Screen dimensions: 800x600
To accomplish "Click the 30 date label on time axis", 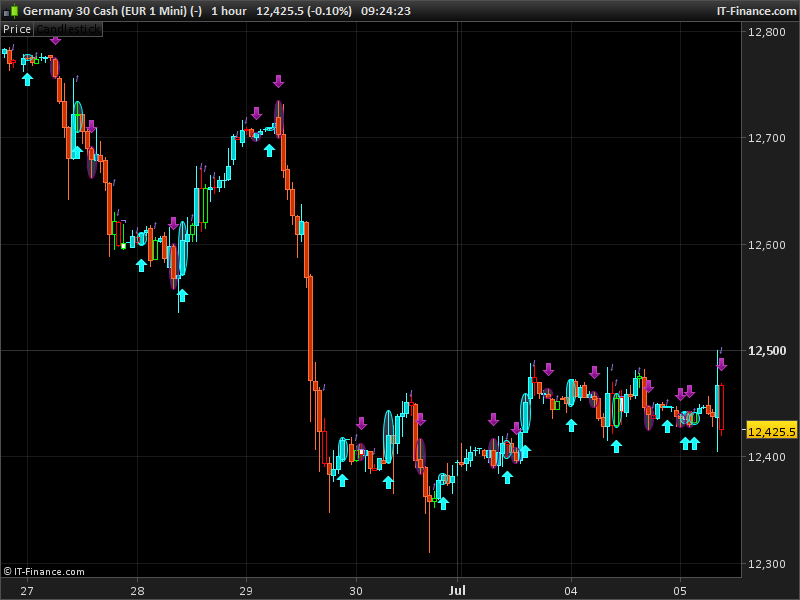I will point(356,591).
